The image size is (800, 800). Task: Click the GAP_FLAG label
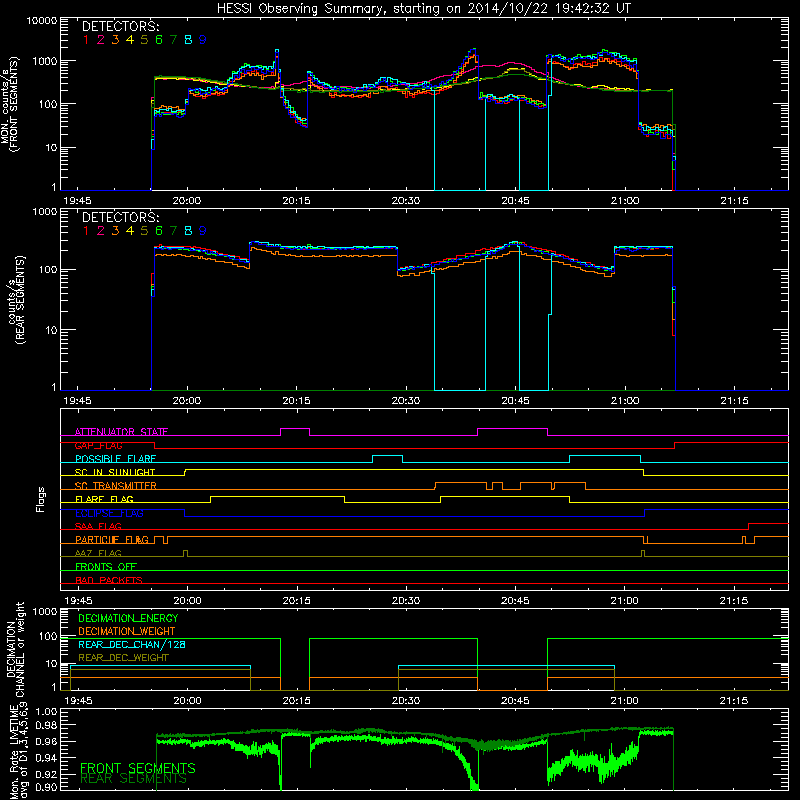(98, 445)
